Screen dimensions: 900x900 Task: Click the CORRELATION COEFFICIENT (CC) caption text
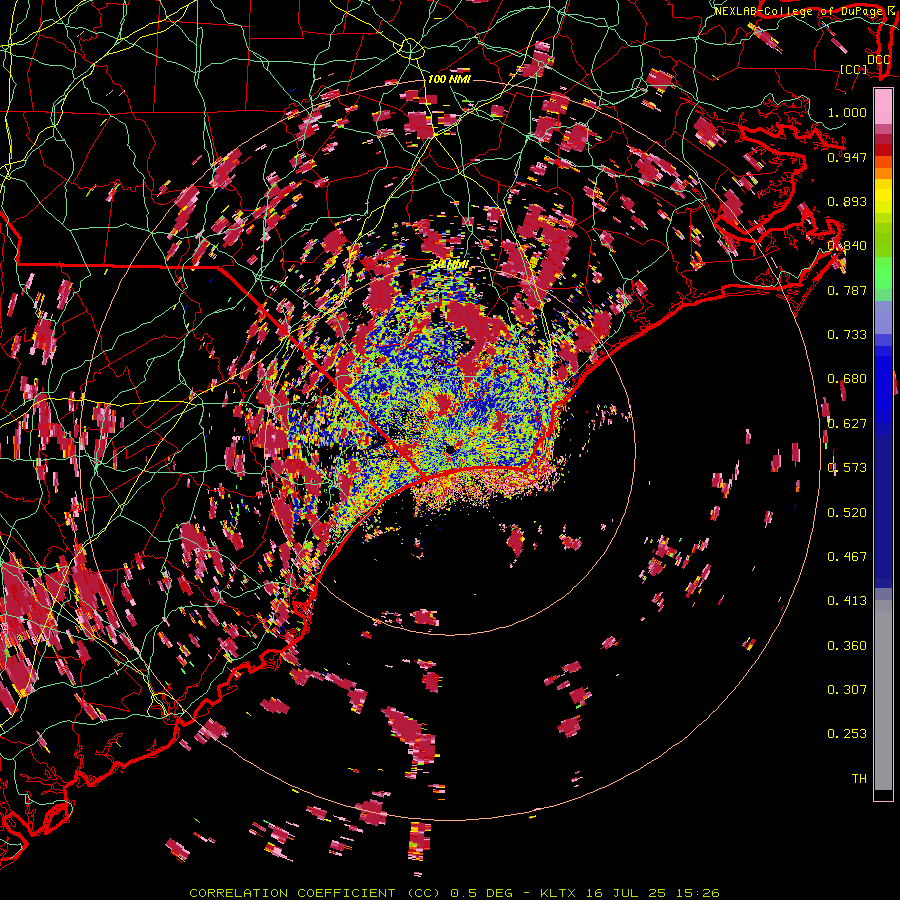[315, 893]
